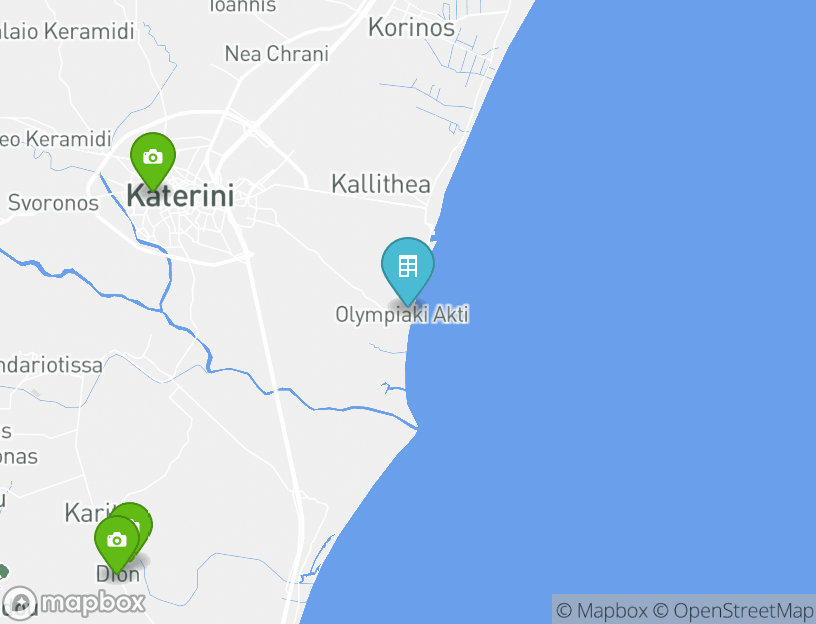Screen dimensions: 816x624
Task: Click the Nea Chrani village label
Action: click(x=277, y=54)
